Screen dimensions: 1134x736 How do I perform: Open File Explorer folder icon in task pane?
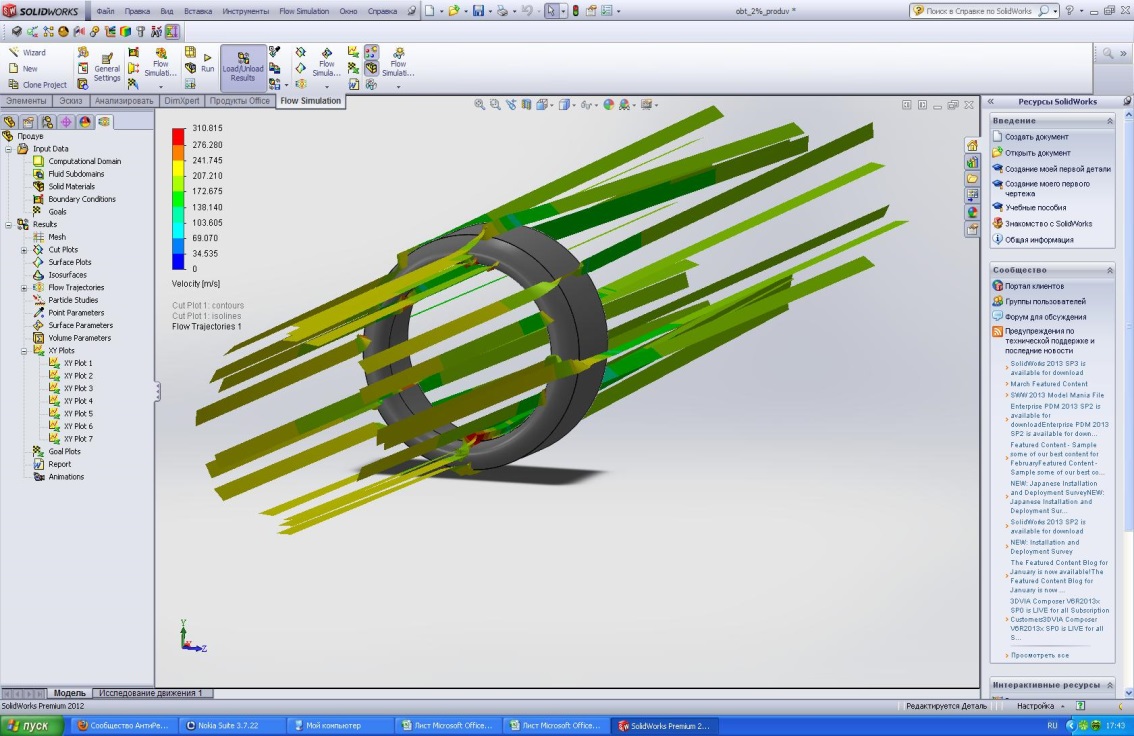coord(973,179)
